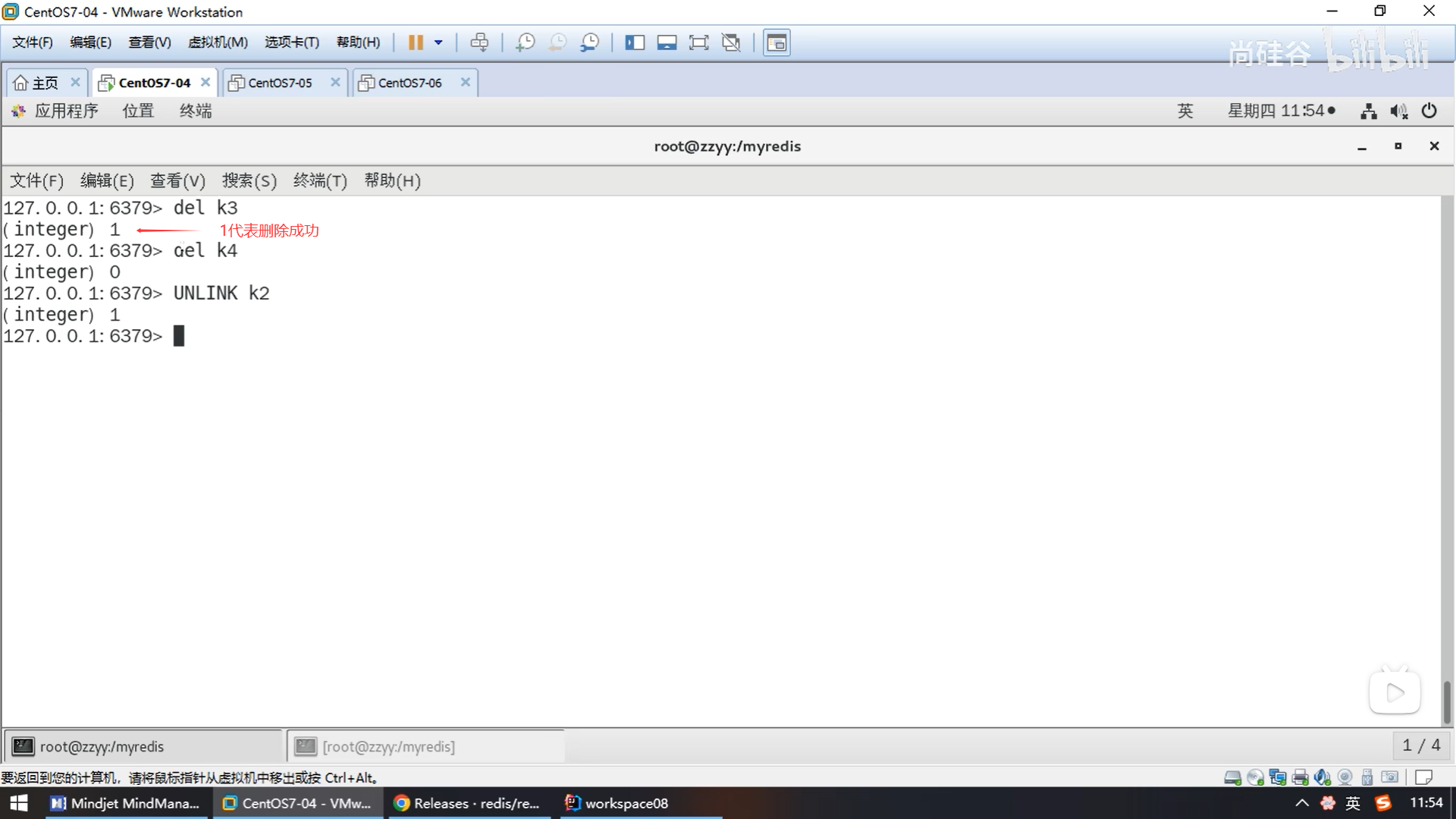The width and height of the screenshot is (1456, 819).
Task: Take a snapshot of the VM
Action: tap(525, 42)
